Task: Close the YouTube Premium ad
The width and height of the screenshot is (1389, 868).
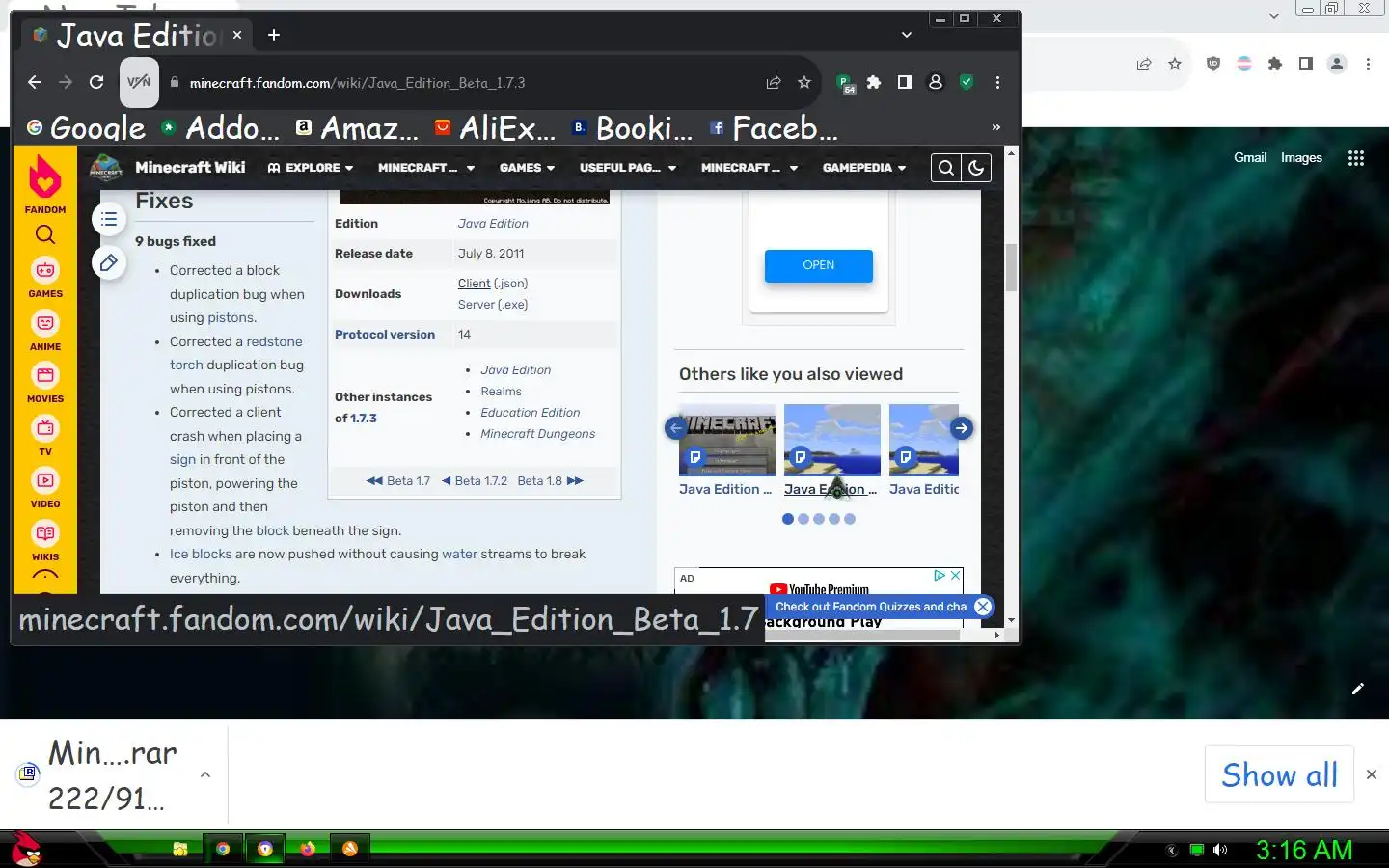Action: (955, 576)
